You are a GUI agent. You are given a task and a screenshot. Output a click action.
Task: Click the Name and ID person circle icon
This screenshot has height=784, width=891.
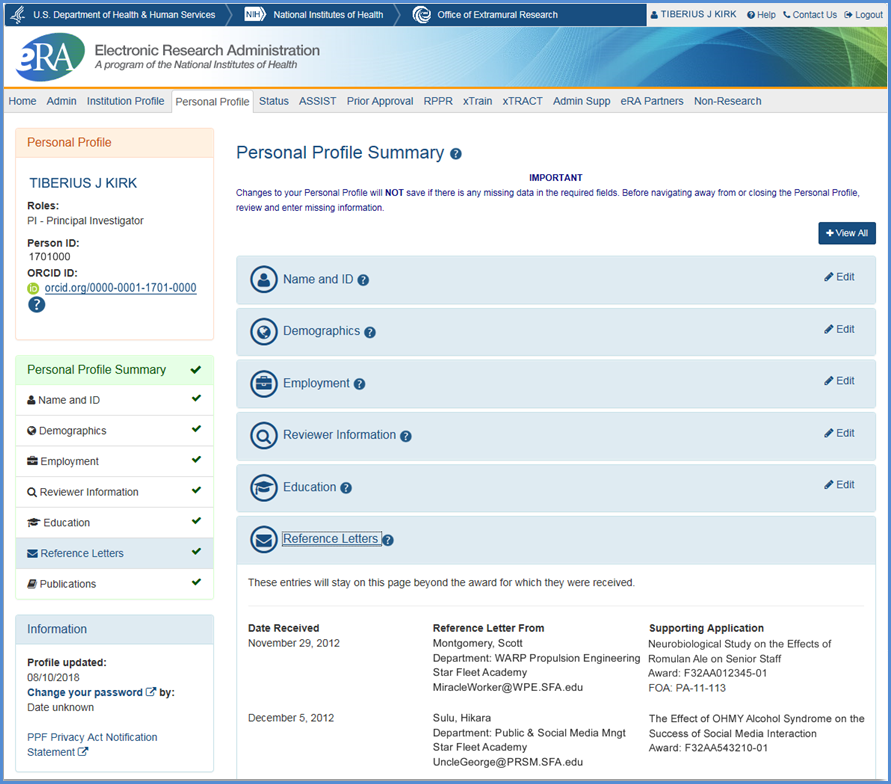[264, 280]
